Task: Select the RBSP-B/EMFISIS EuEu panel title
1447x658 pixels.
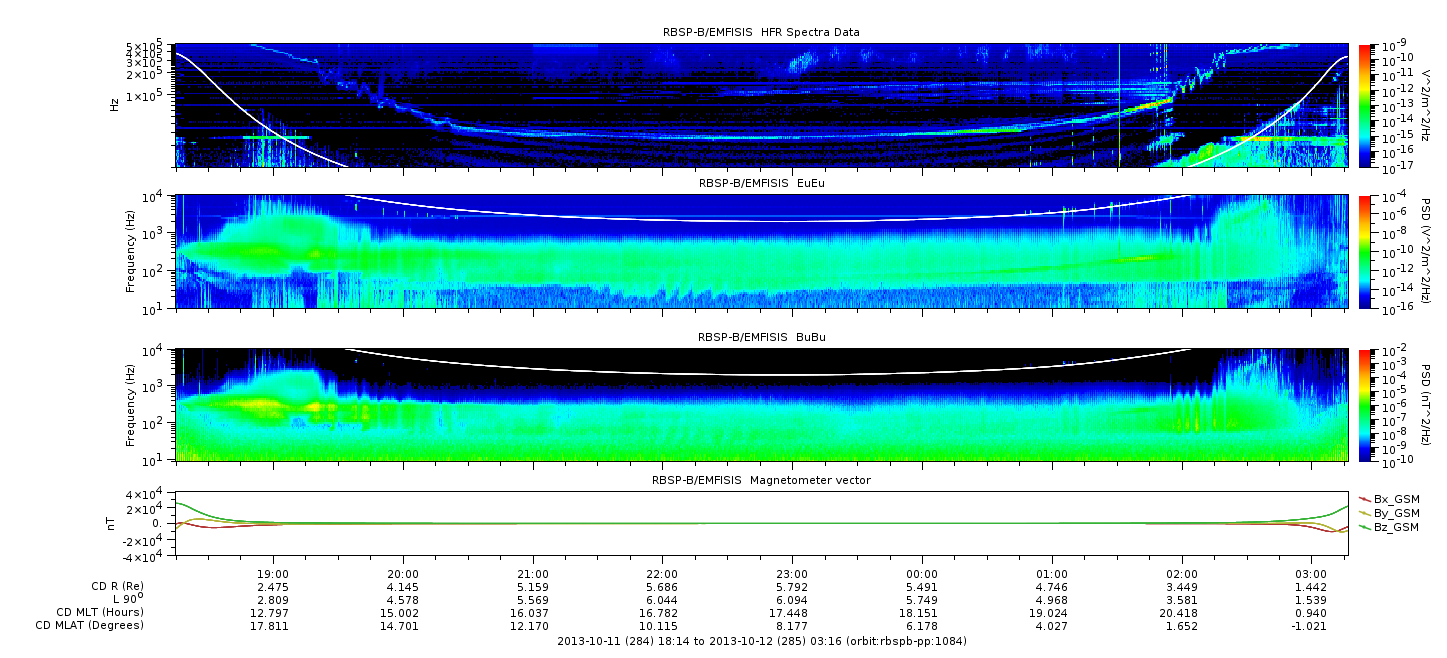Action: click(x=761, y=184)
